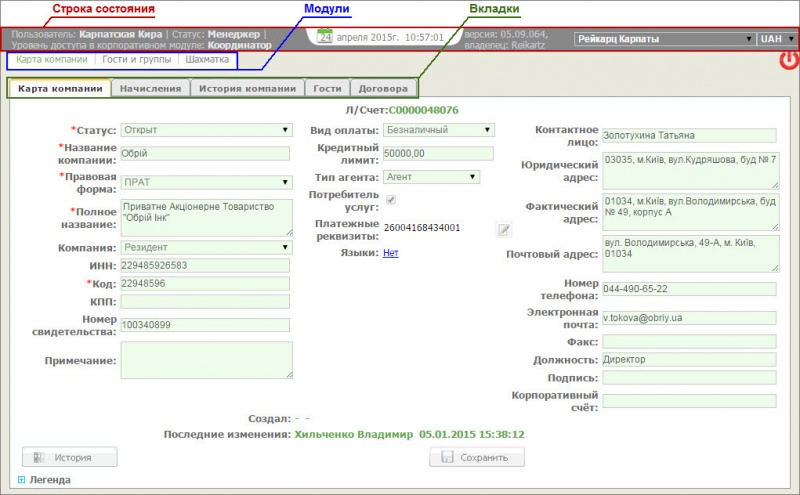Viewport: 800px width, 495px height.
Task: Click the edit icon beside payment requisites
Action: (x=505, y=230)
